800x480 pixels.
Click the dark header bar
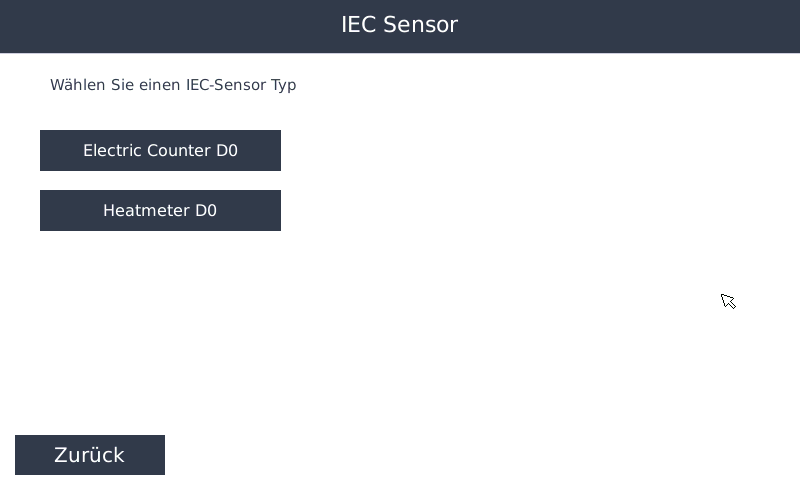point(600,26)
